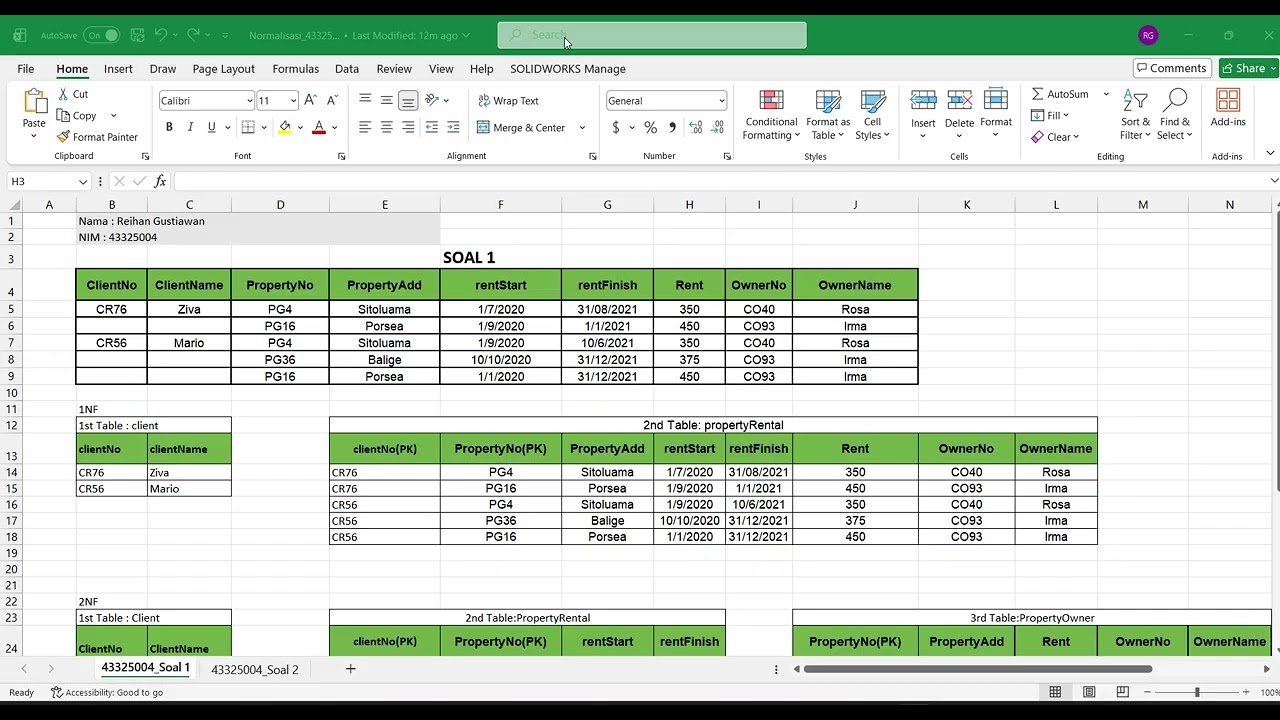This screenshot has width=1280, height=720.
Task: Apply Percent Style
Action: (651, 127)
